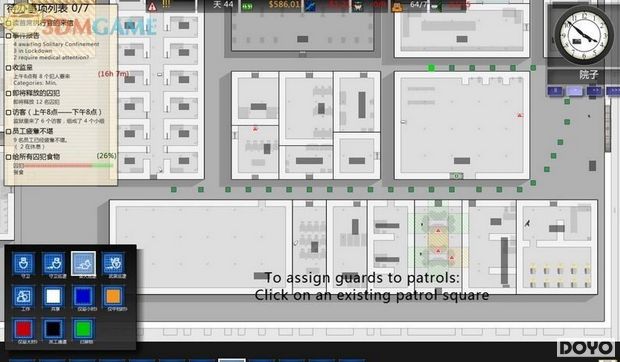Image resolution: width=620 pixels, height=362 pixels.
Task: Click the green cash icon in top bar
Action: [248, 6]
